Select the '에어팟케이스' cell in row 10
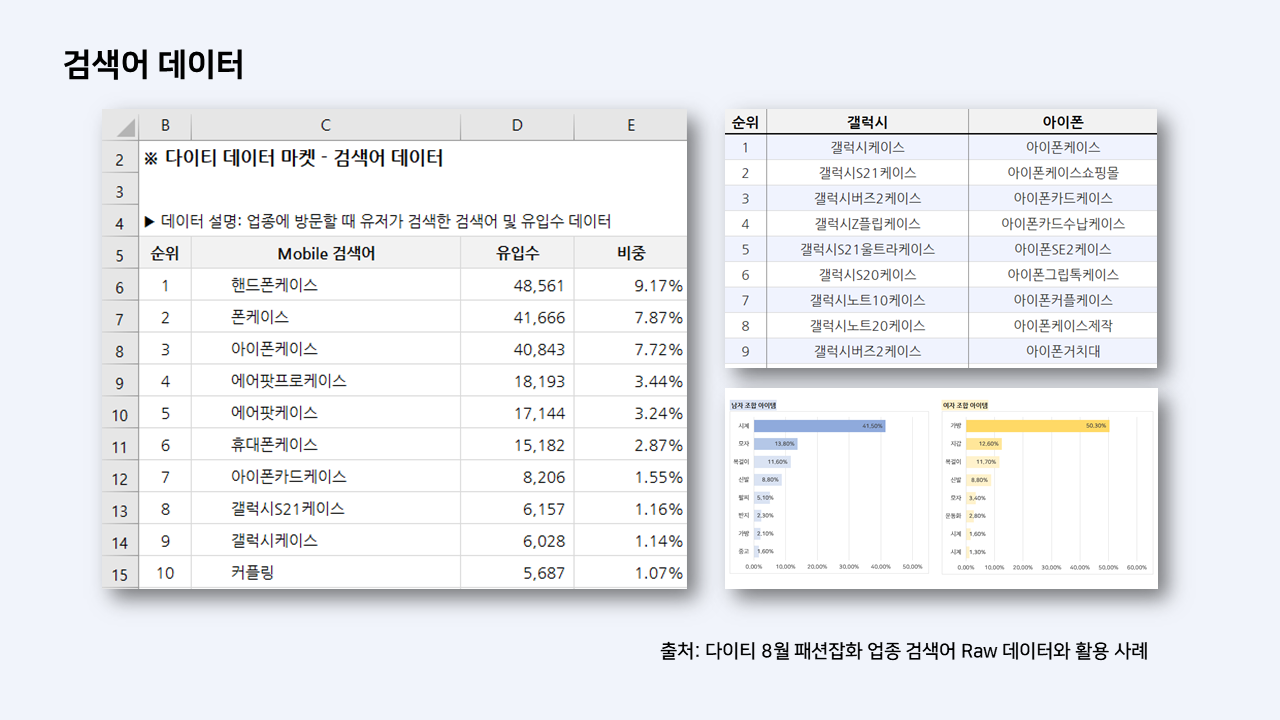Image resolution: width=1280 pixels, height=720 pixels. pyautogui.click(x=326, y=413)
